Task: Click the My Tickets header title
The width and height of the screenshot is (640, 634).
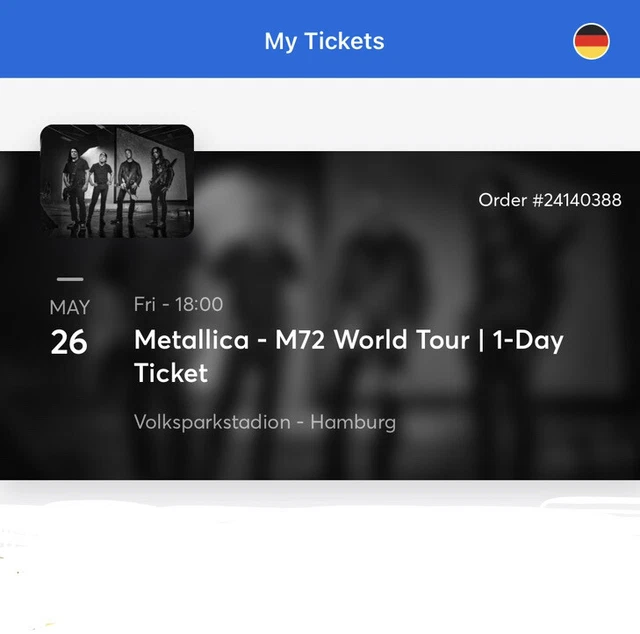Action: point(324,41)
